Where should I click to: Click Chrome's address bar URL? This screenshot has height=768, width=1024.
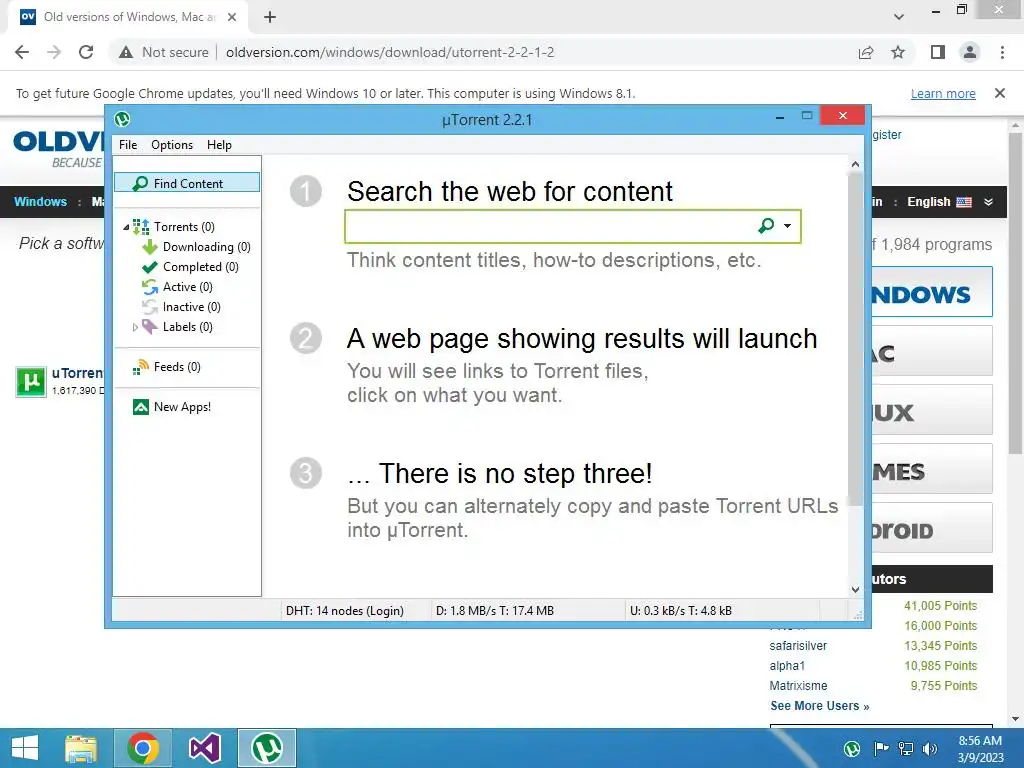390,52
